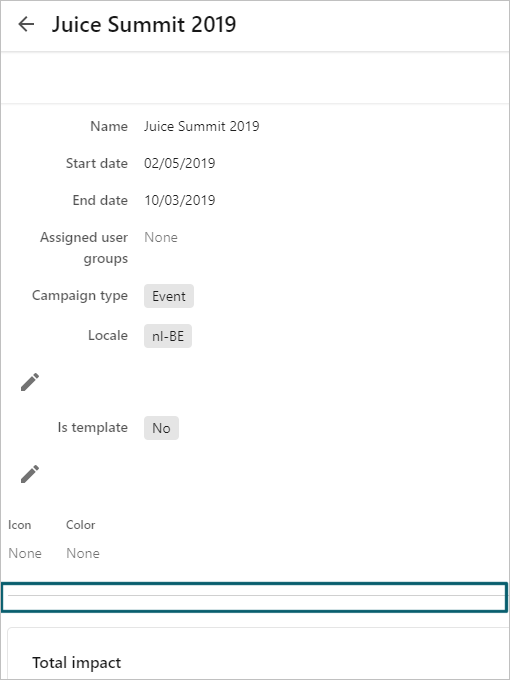Click the Juice Summit 2019 name value
Screen dimensions: 510x680
[x=202, y=126]
